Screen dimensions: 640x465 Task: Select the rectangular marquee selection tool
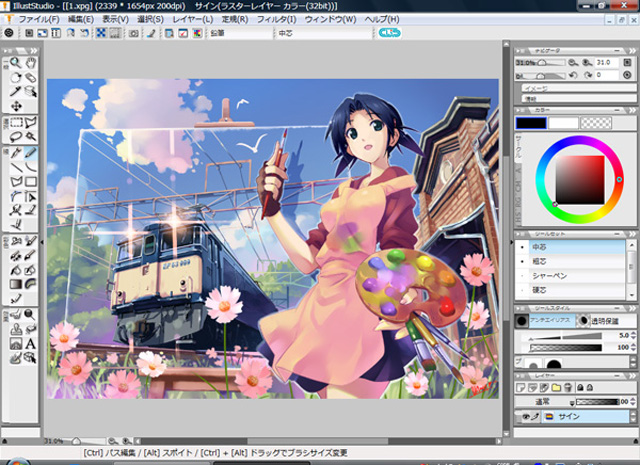[x=16, y=122]
